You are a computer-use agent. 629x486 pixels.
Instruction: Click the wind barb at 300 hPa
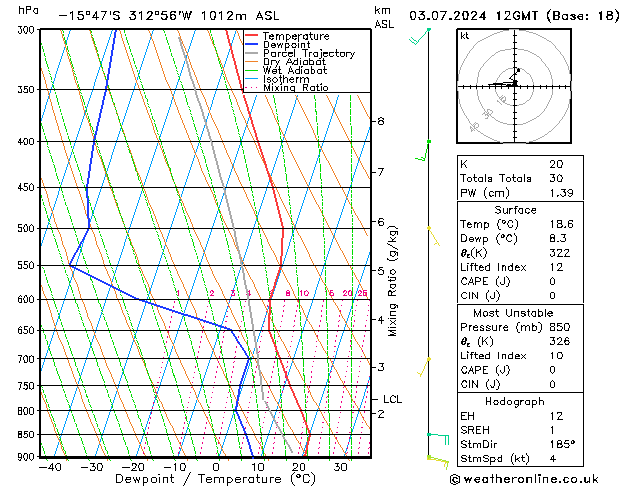click(420, 36)
